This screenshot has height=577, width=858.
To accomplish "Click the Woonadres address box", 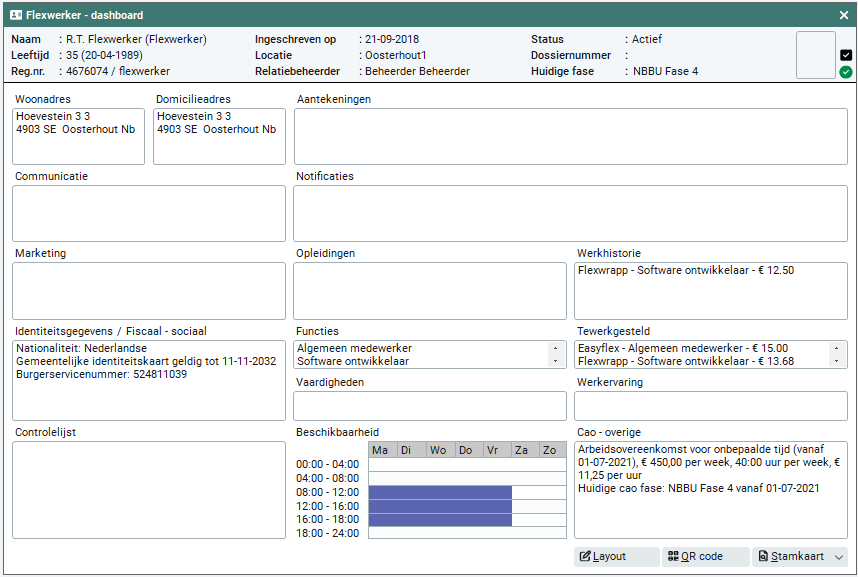I will coord(78,136).
